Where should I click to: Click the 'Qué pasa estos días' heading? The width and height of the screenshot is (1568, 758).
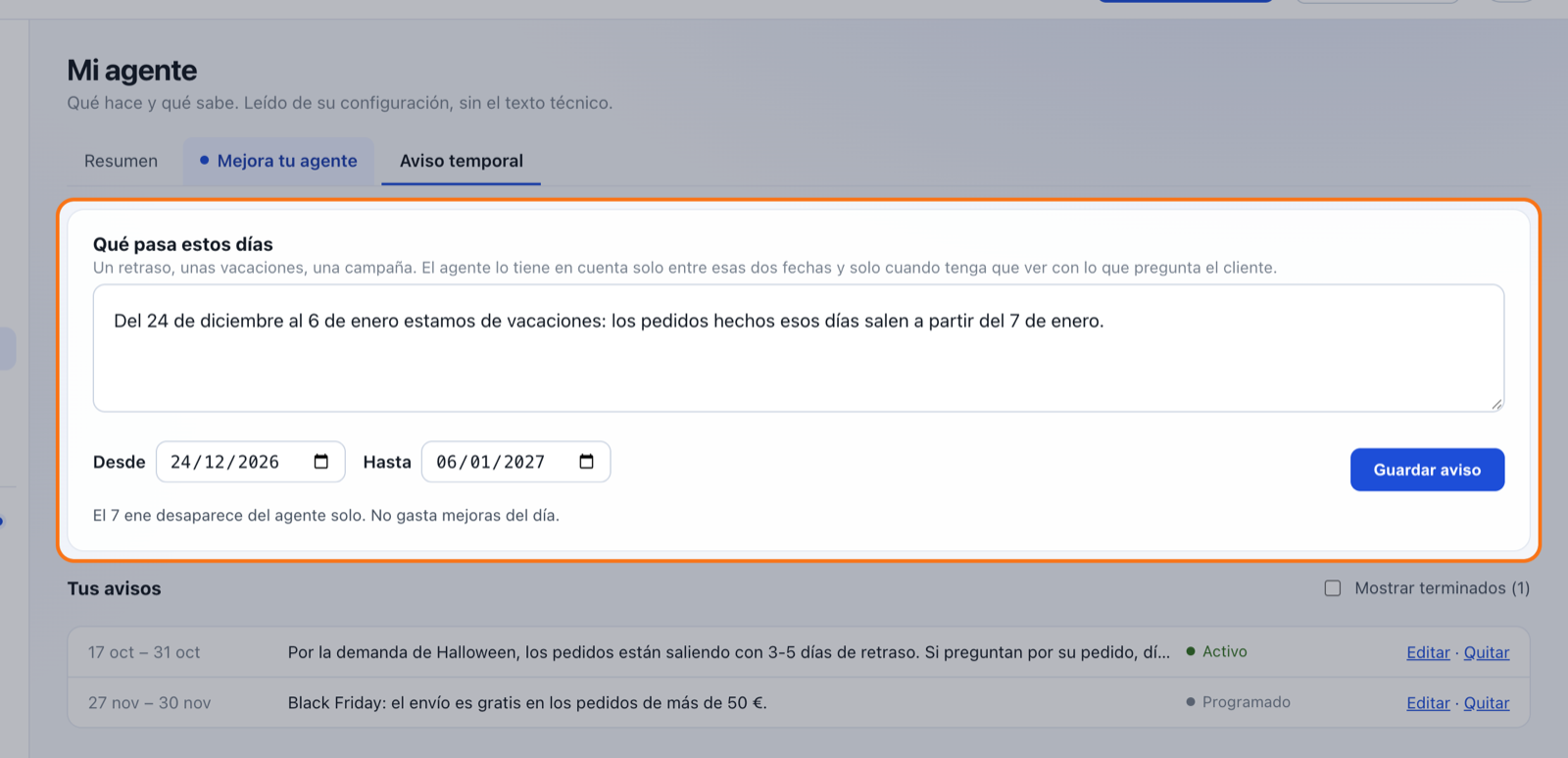click(183, 244)
